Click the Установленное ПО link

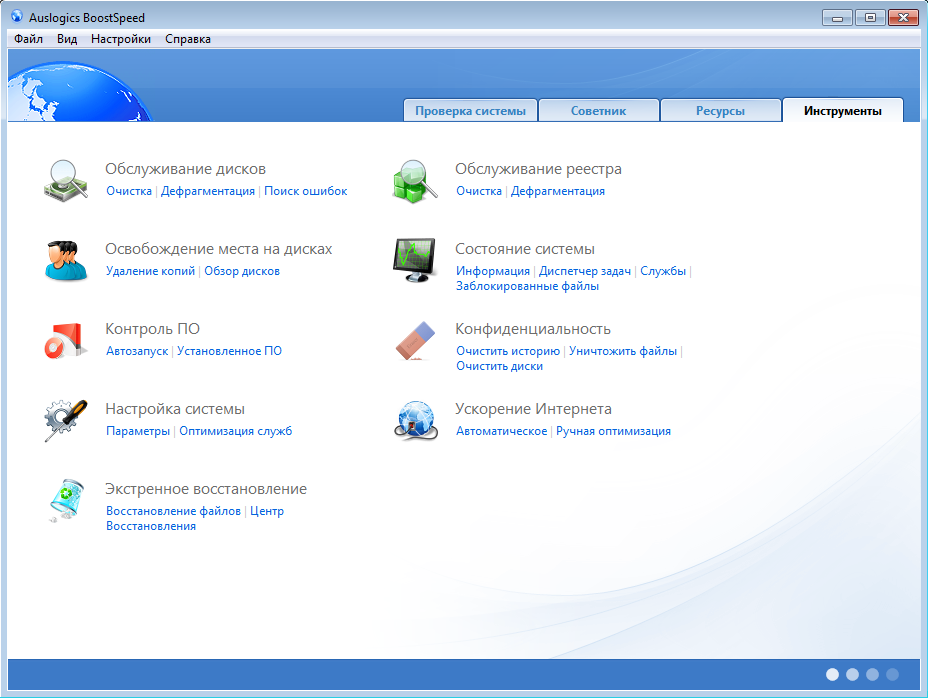tap(229, 351)
